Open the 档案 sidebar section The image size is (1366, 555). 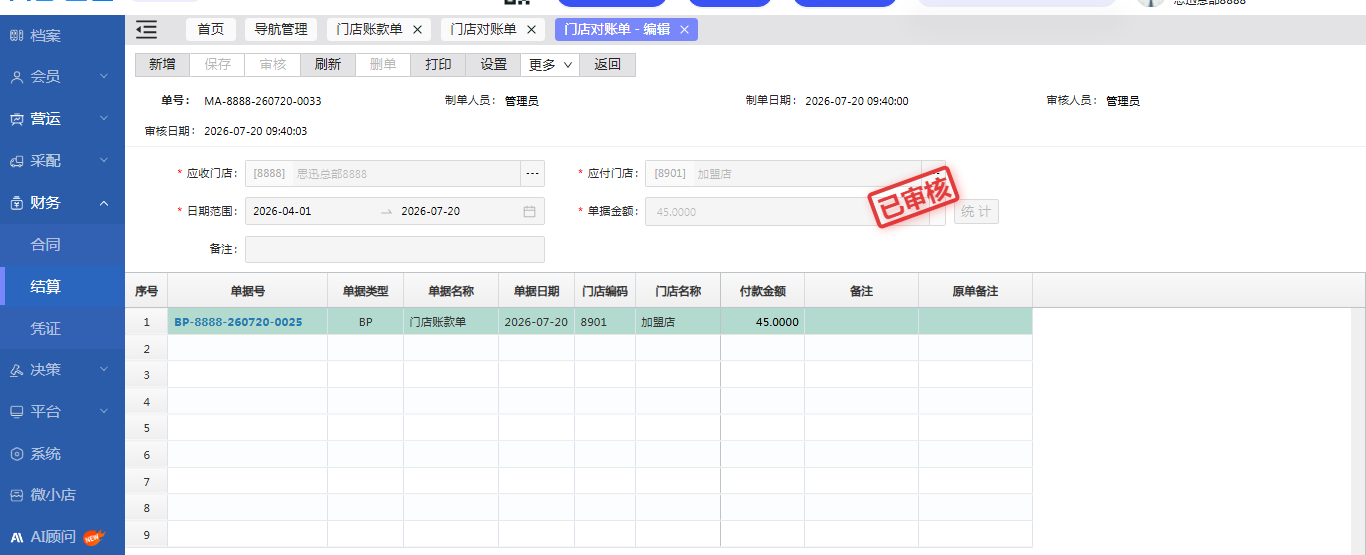click(x=62, y=36)
